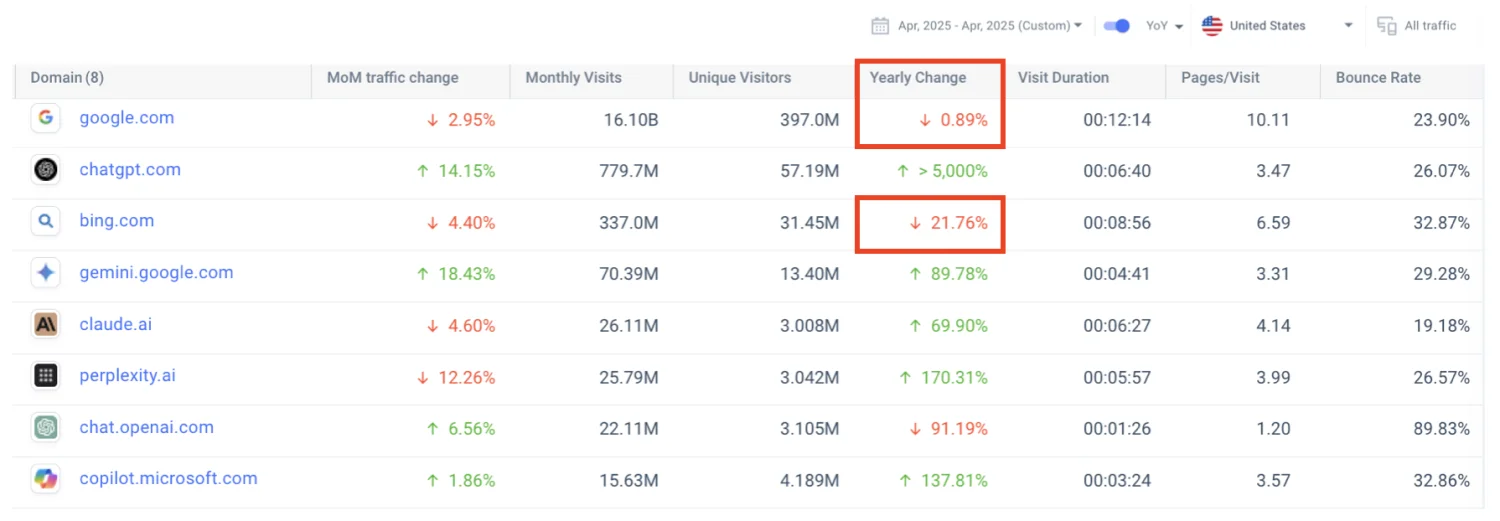Click the Gemini sparkle icon

tap(45, 273)
